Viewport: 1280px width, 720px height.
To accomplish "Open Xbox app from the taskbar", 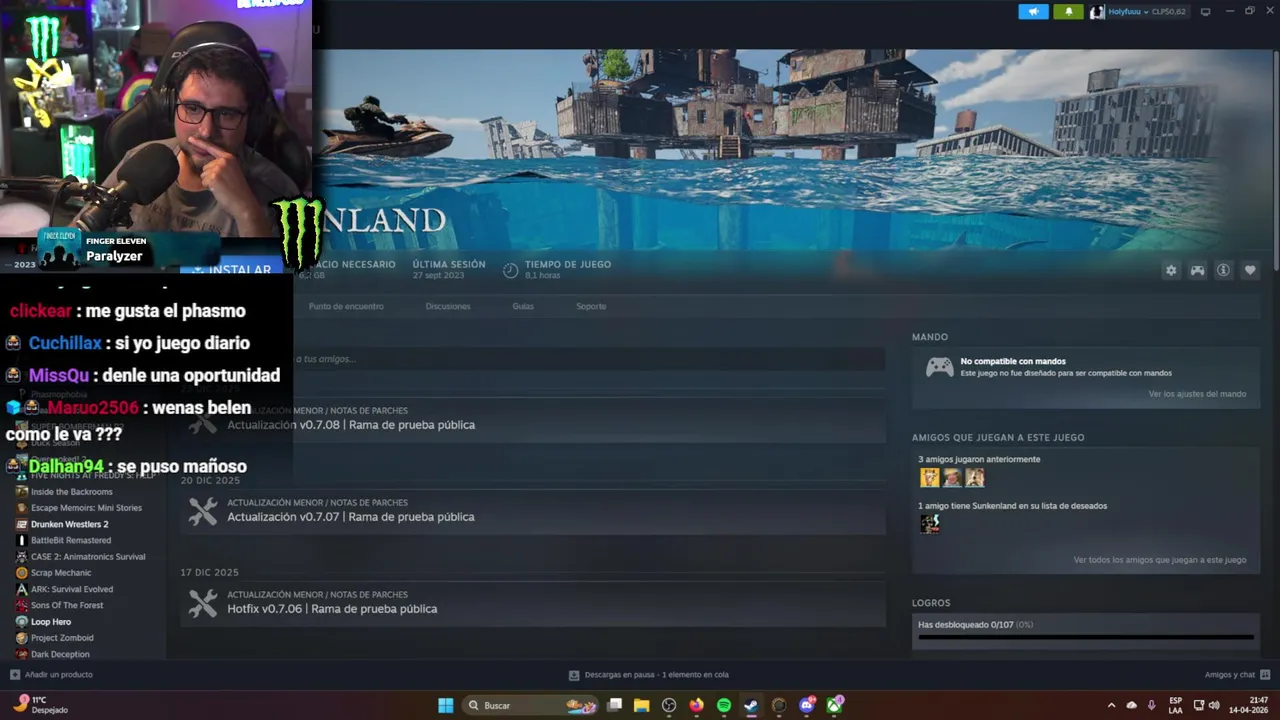I will point(834,705).
